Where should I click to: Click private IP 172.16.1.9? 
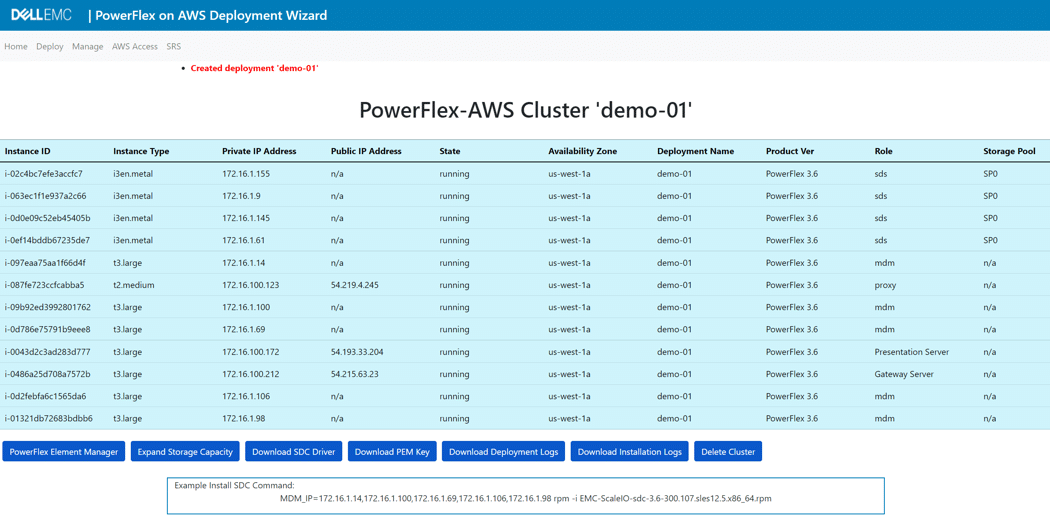pyautogui.click(x=240, y=196)
